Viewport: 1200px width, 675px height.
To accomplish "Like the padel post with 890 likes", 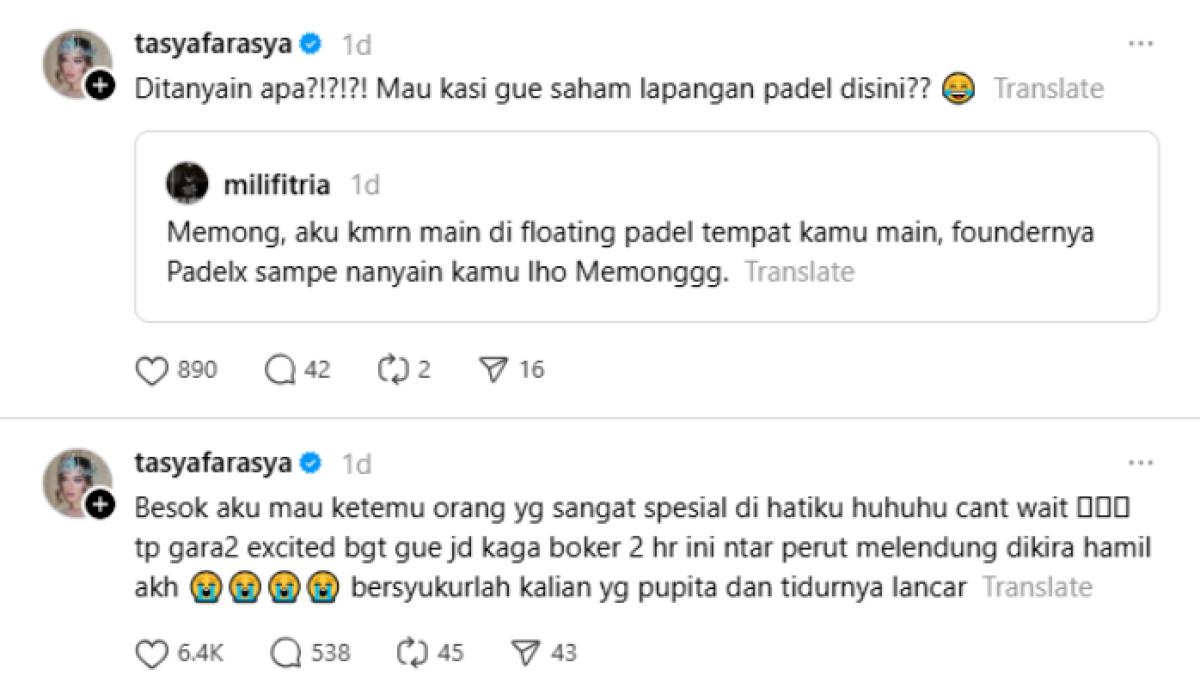I will [150, 370].
